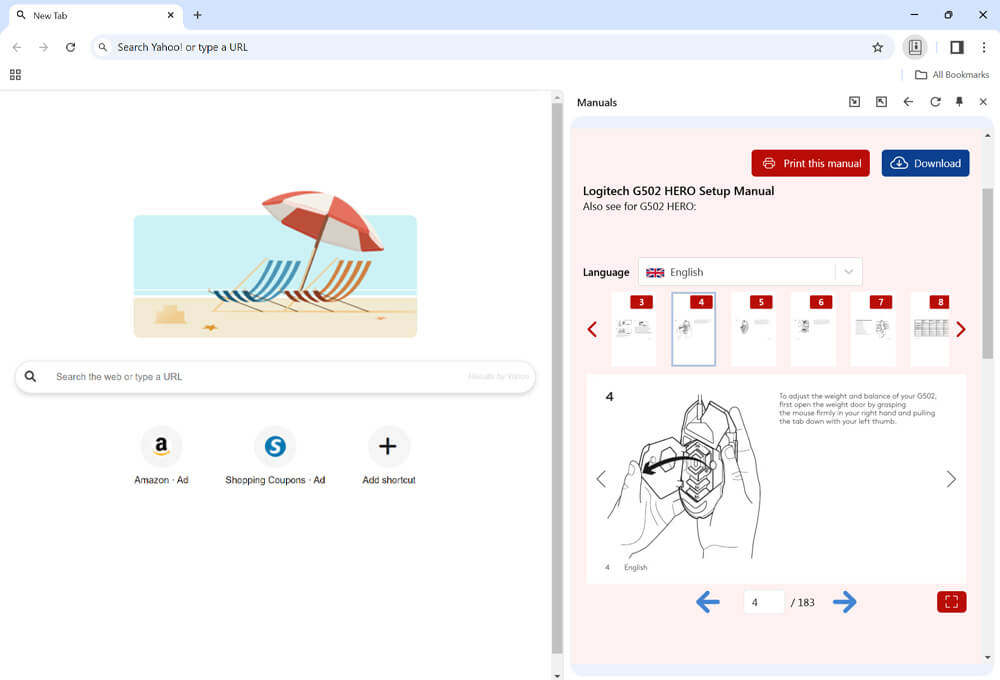Click the Manuals panel expand icon
Viewport: 1000px width, 680px height.
[881, 102]
